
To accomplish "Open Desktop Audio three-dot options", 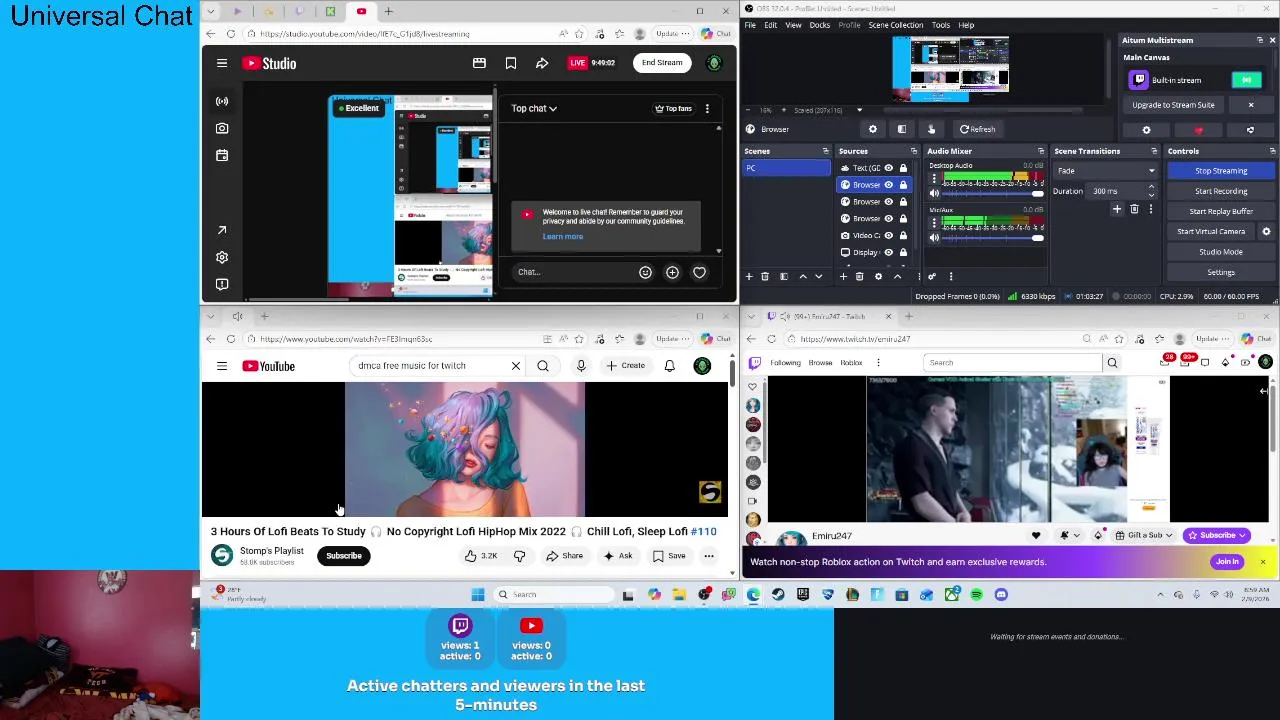I will pyautogui.click(x=934, y=178).
